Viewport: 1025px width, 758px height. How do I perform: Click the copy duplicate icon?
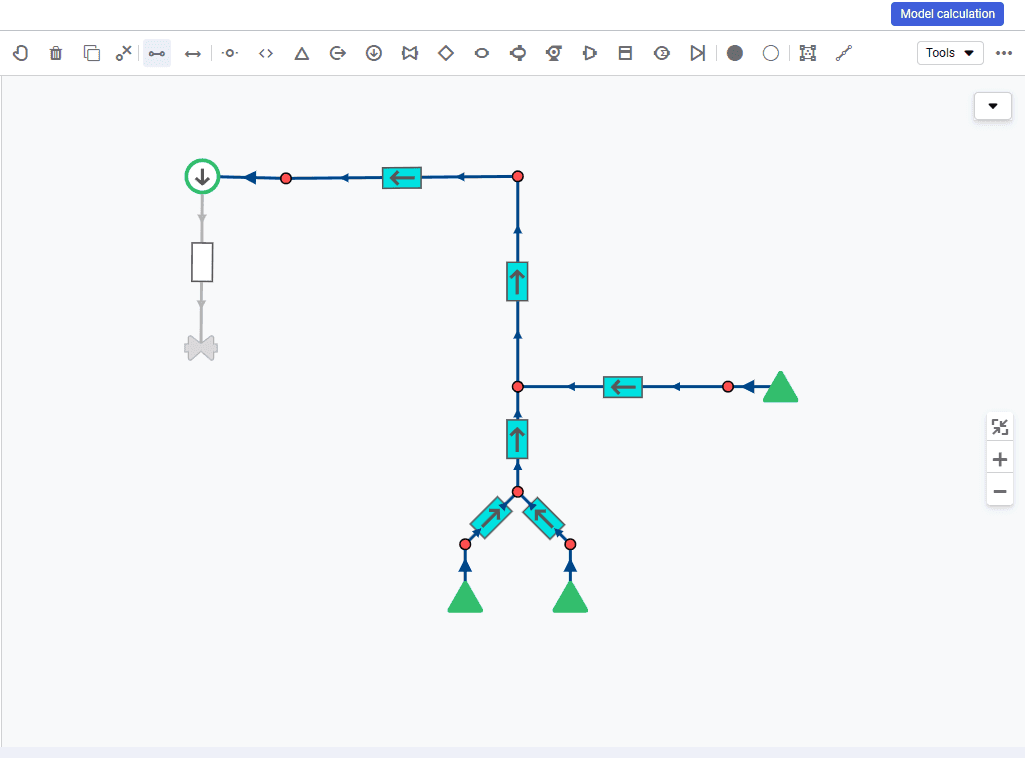coord(92,53)
